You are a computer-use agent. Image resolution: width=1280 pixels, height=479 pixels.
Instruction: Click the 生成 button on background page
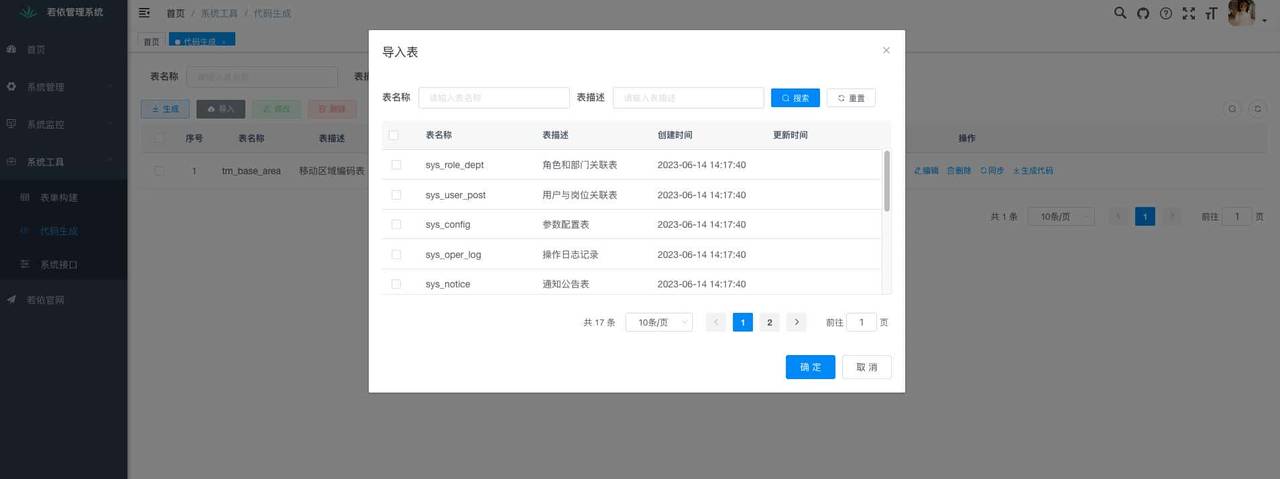pyautogui.click(x=165, y=109)
